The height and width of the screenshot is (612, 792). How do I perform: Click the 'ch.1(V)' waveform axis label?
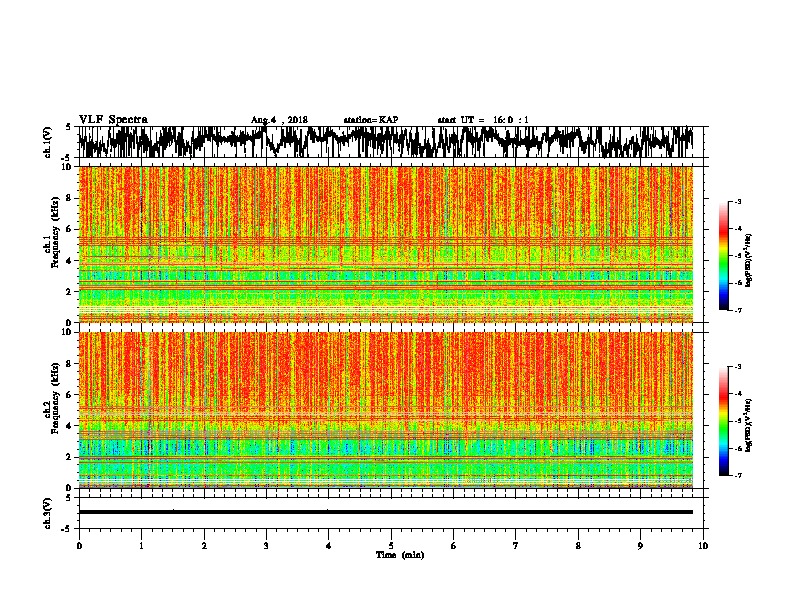click(48, 142)
